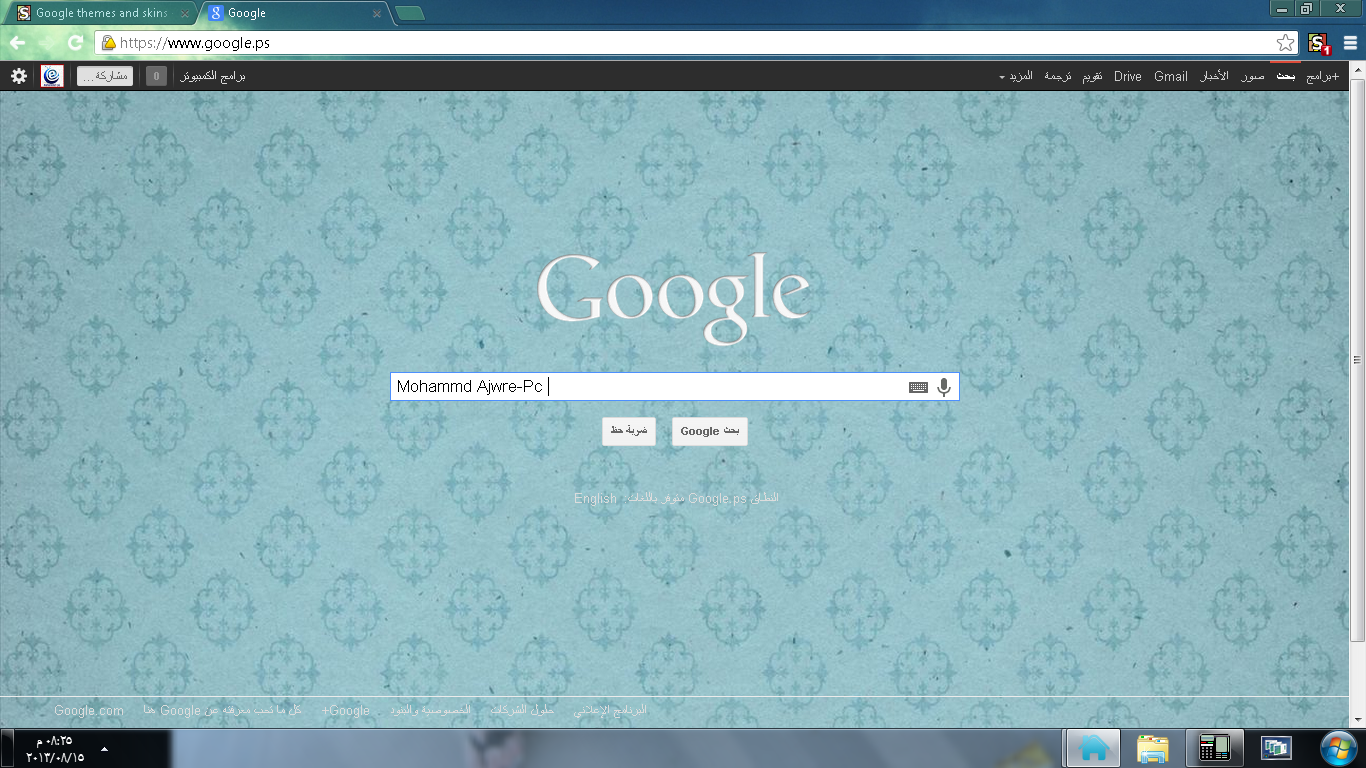Click the S favicon of the themes tab
1366x768 pixels.
pyautogui.click(x=24, y=13)
